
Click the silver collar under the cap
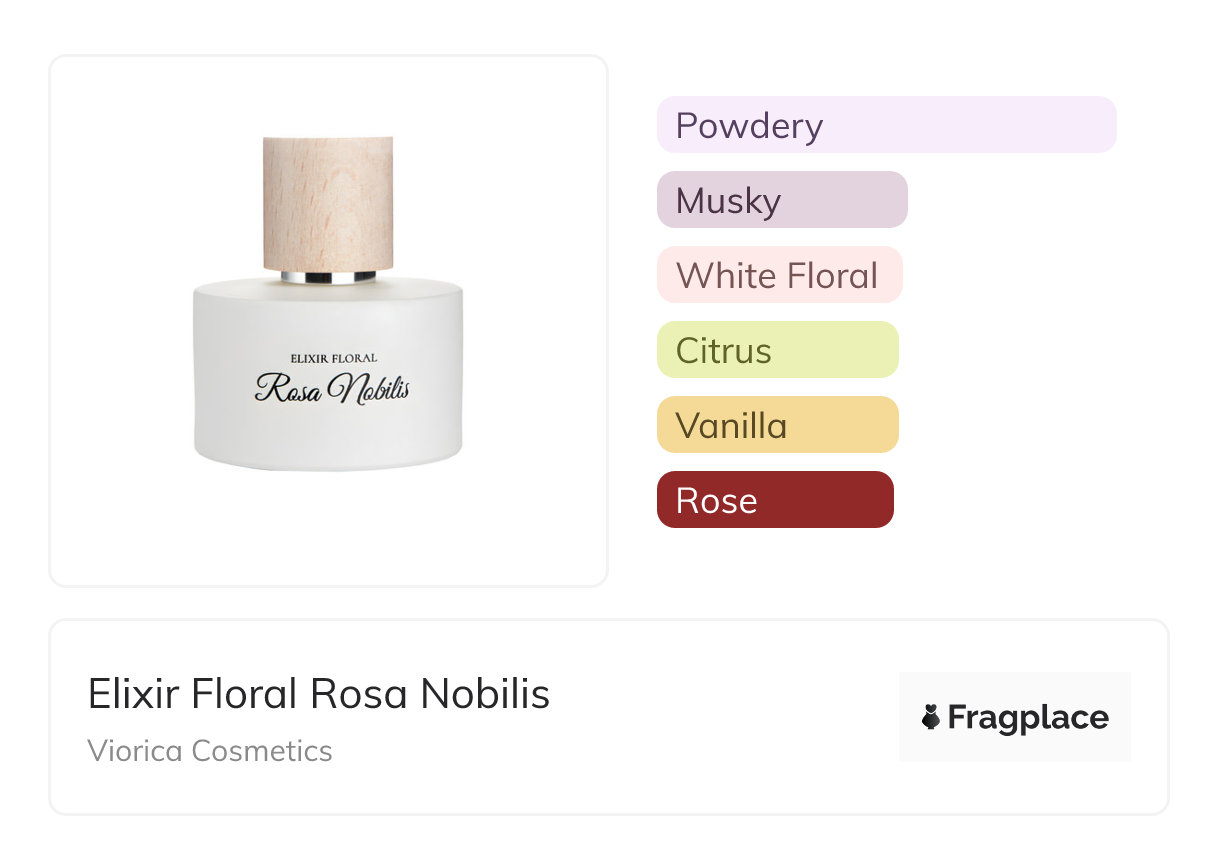(328, 277)
